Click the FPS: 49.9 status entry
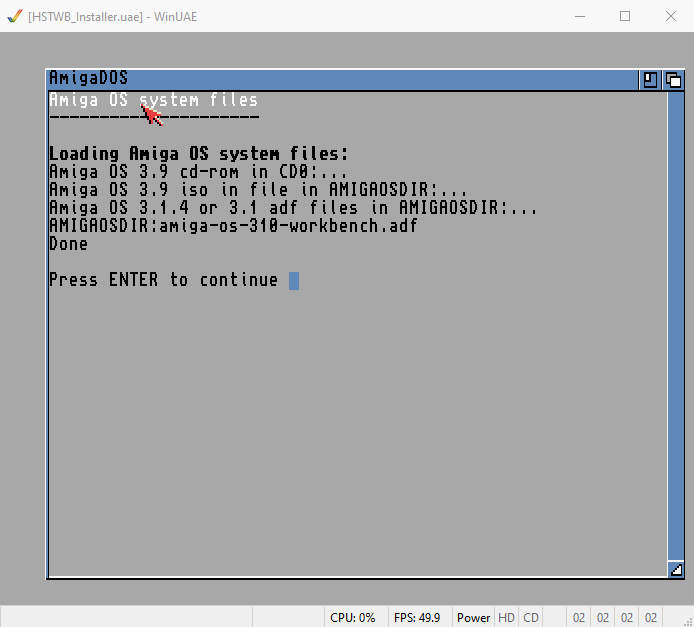694x627 pixels. click(x=417, y=618)
